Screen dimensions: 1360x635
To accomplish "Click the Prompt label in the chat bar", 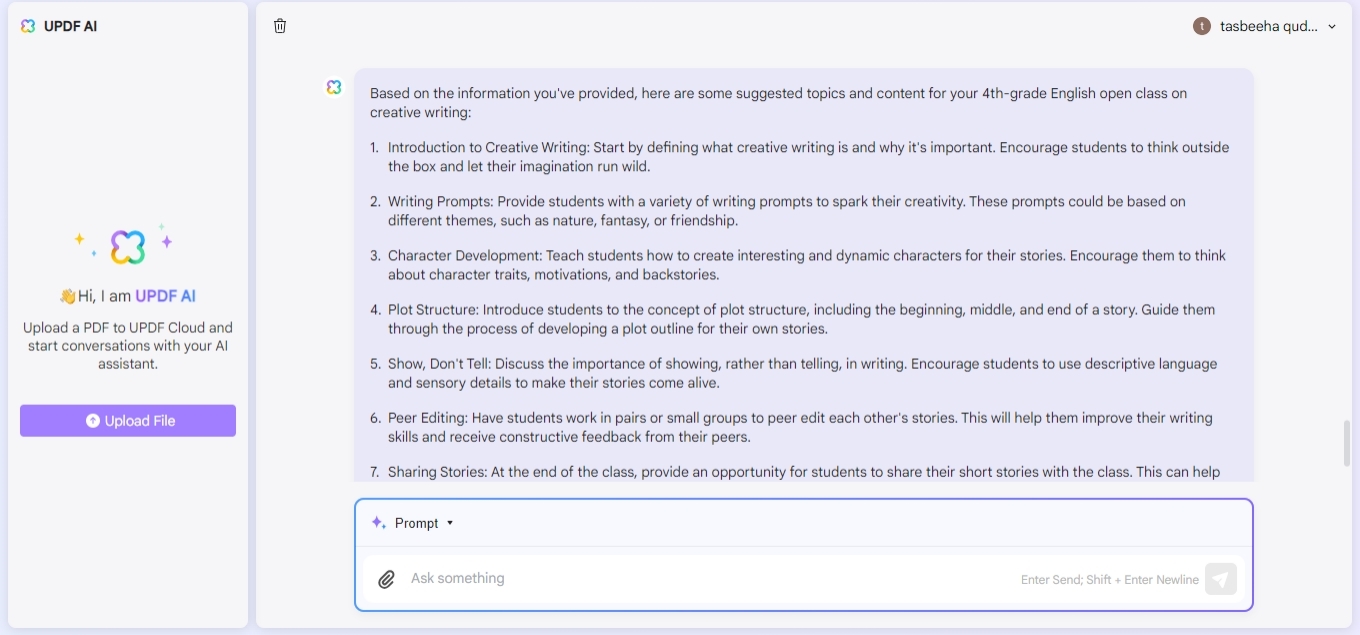I will click(415, 522).
